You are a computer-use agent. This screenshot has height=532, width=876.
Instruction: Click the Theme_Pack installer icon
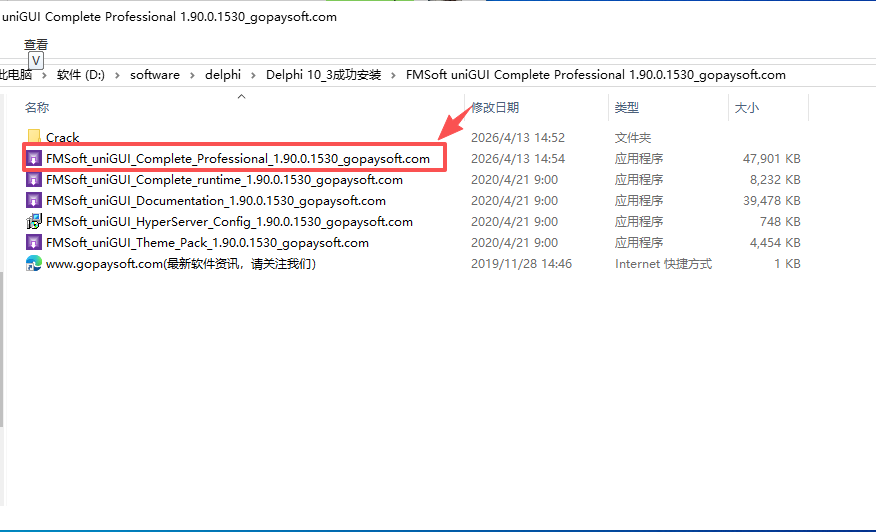pos(34,243)
